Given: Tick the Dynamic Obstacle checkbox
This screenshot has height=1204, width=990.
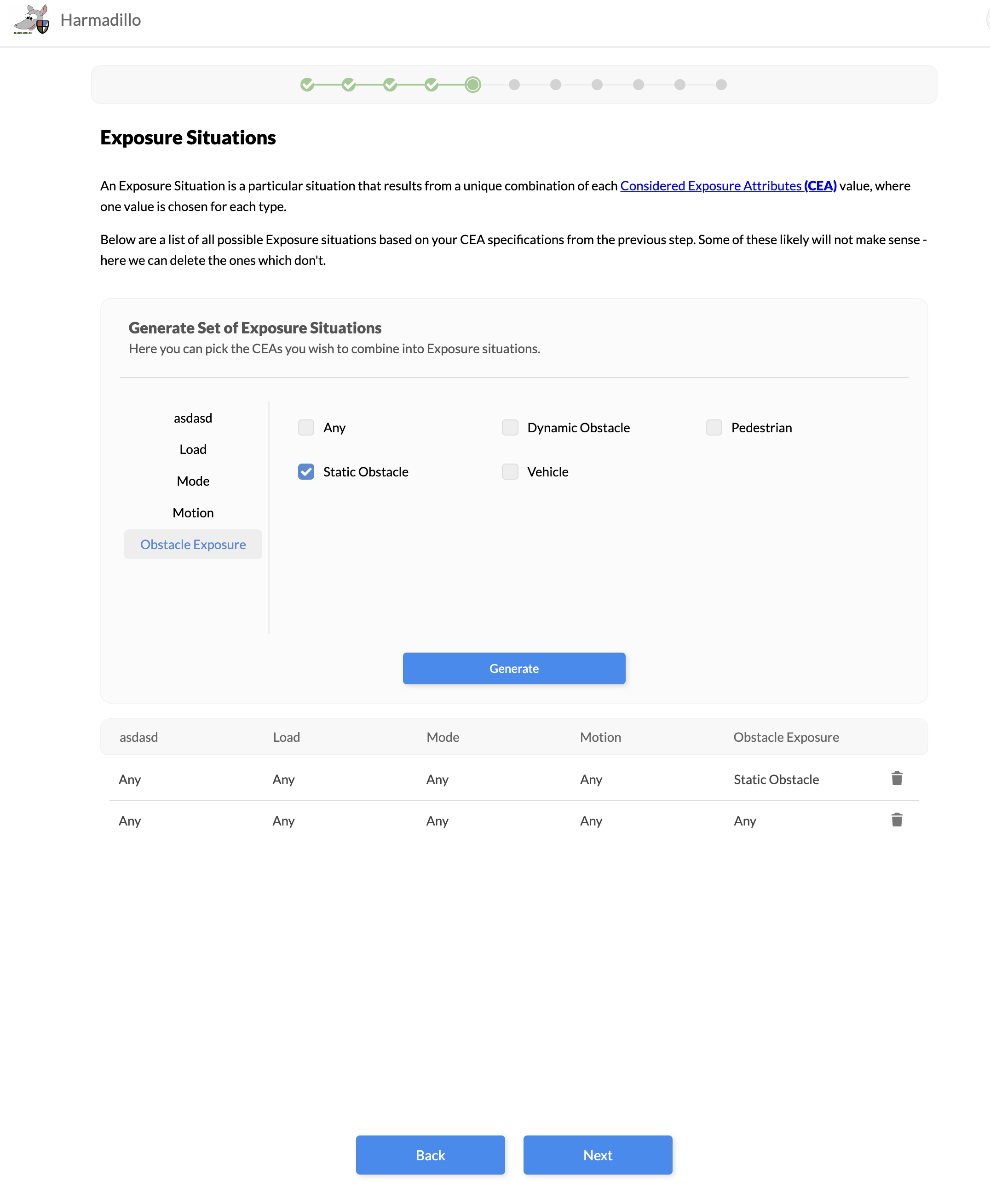Looking at the screenshot, I should pos(510,428).
